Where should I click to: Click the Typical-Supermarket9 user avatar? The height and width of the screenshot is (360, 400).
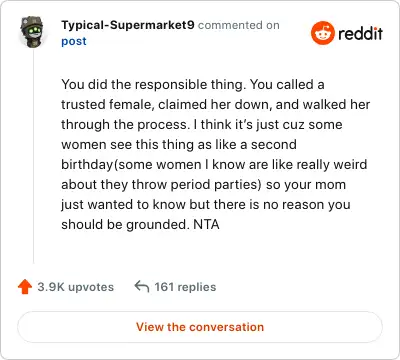(x=33, y=32)
